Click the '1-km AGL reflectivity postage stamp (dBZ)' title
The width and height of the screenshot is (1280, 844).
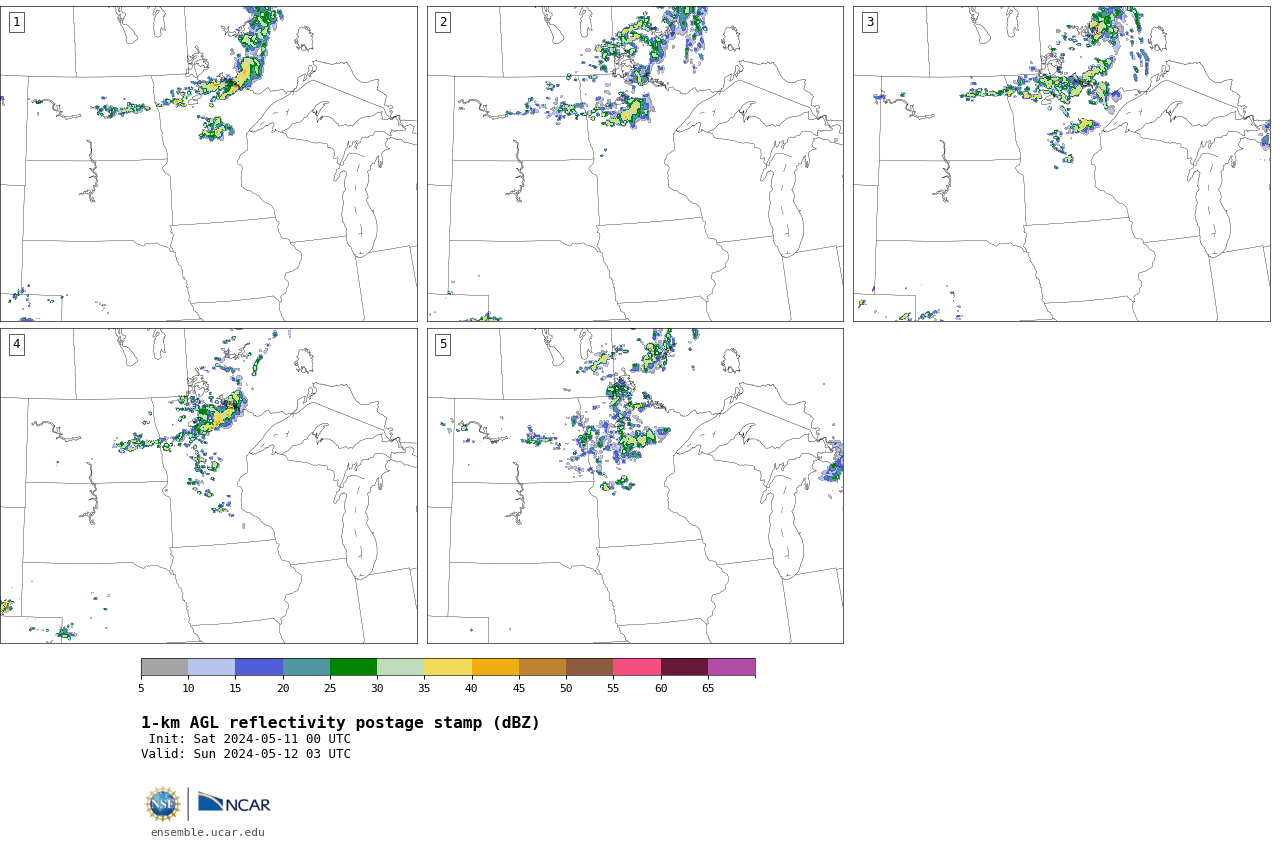coord(340,723)
